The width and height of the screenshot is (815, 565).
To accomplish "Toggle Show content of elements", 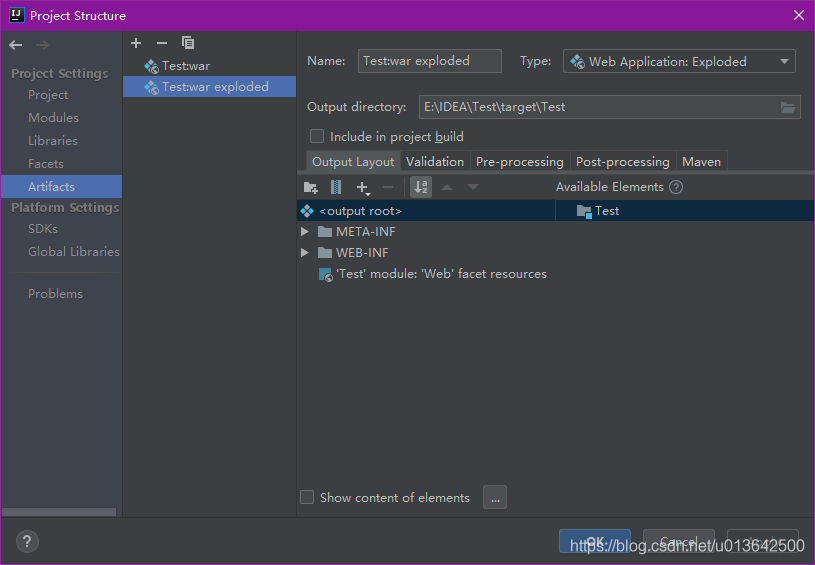I will tap(307, 497).
